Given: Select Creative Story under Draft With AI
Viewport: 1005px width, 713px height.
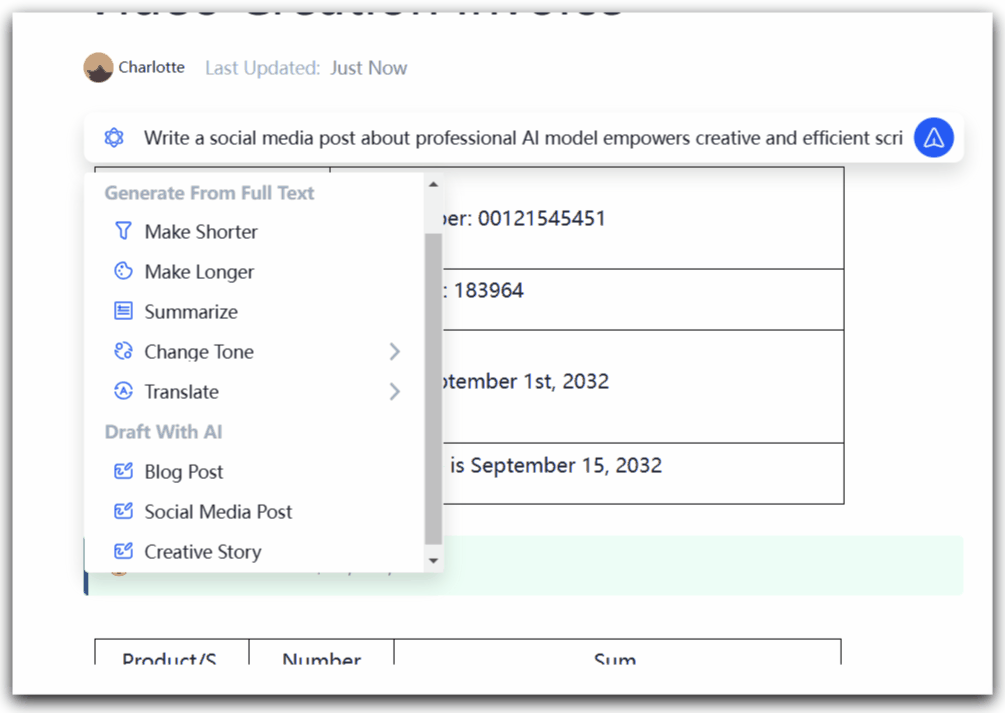Looking at the screenshot, I should (x=203, y=552).
